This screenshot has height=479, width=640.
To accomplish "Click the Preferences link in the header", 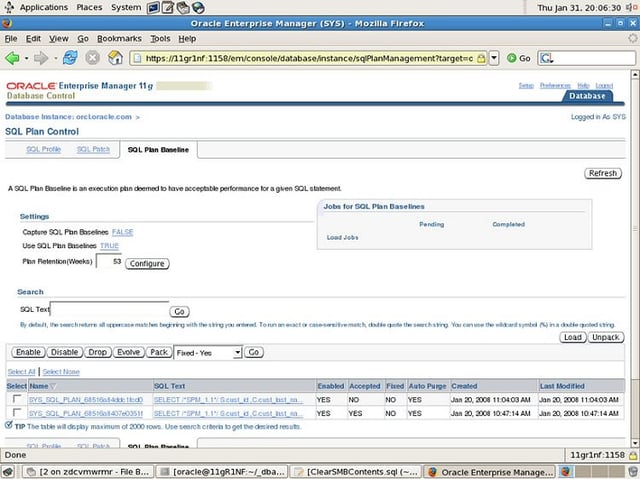I will pyautogui.click(x=555, y=85).
